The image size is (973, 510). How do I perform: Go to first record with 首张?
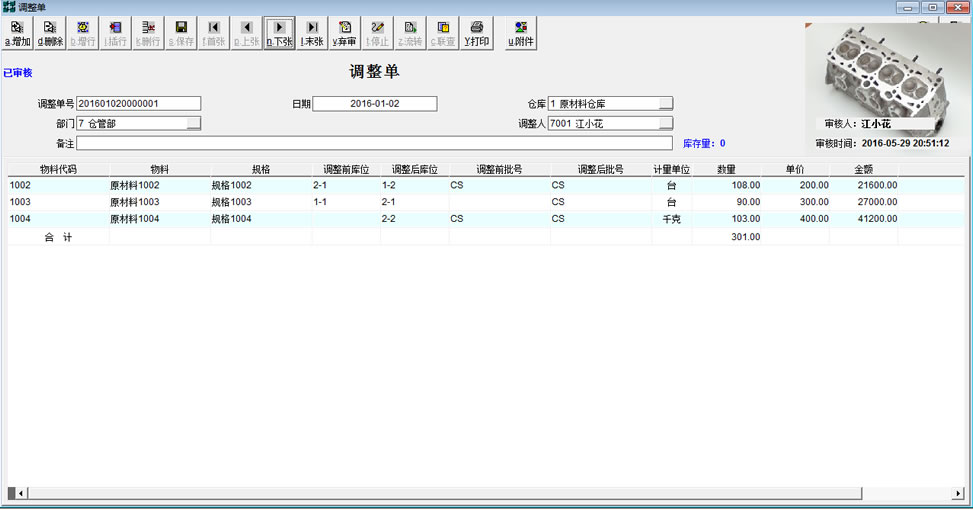pyautogui.click(x=213, y=34)
